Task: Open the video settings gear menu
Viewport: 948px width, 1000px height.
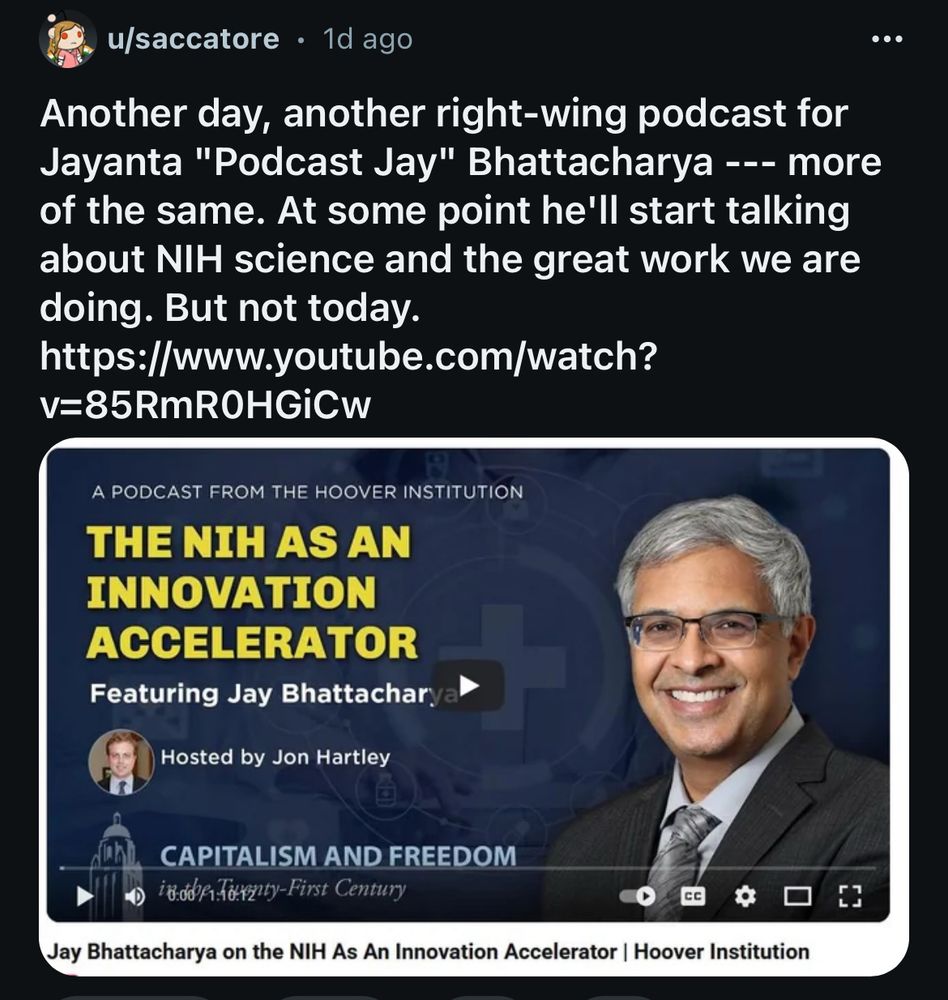Action: [x=744, y=896]
